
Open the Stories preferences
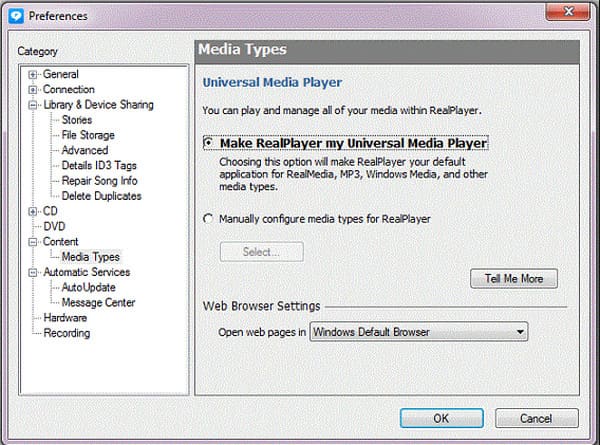[77, 120]
